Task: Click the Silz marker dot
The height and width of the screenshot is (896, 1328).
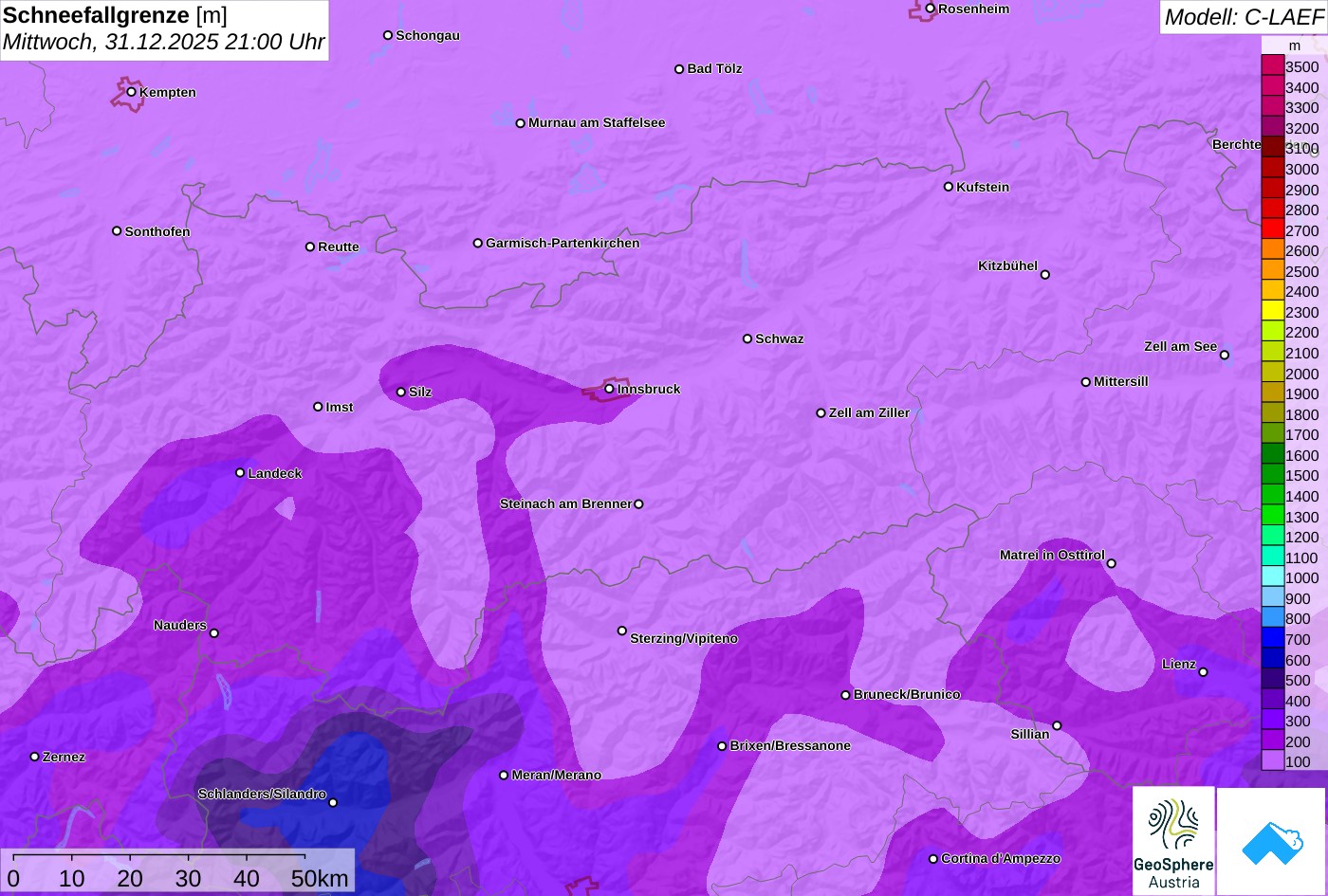Action: (x=401, y=392)
